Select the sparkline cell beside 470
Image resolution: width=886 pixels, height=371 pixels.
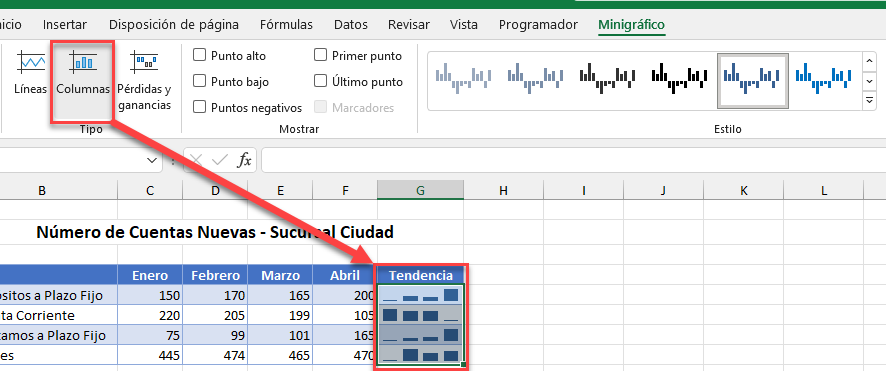(420, 356)
